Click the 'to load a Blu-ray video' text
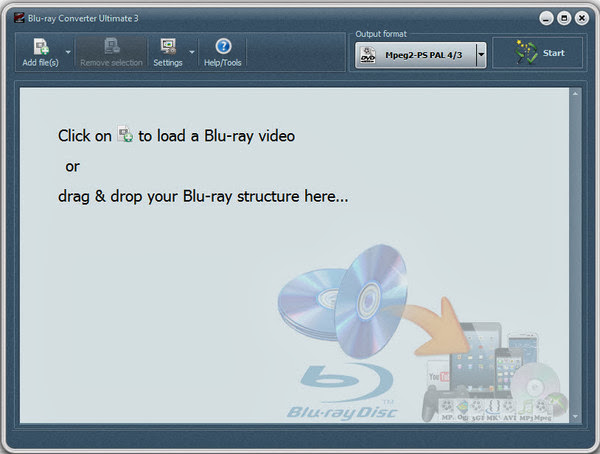600x454 pixels. (x=217, y=136)
